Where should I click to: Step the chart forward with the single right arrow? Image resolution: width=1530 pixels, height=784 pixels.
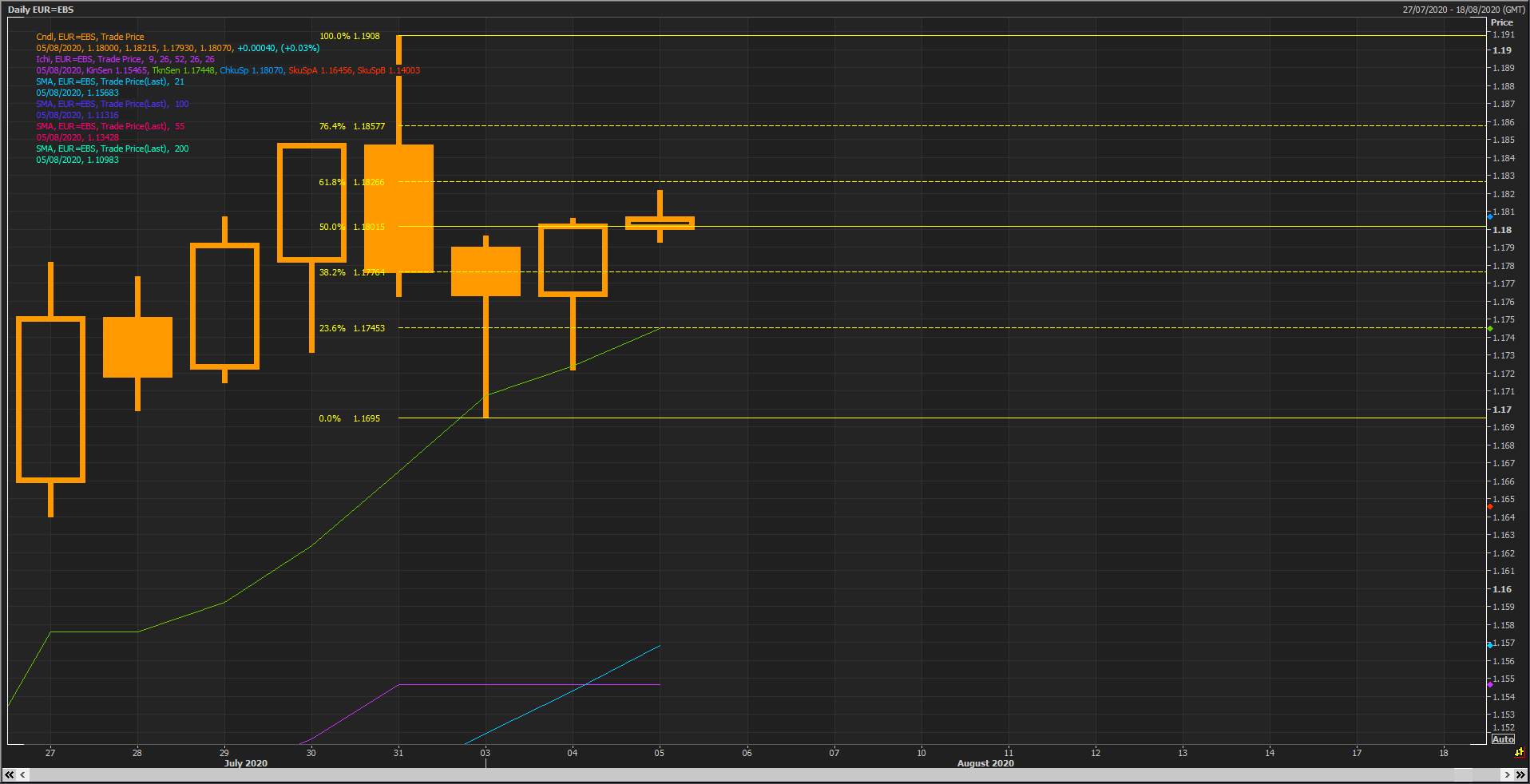(1508, 774)
